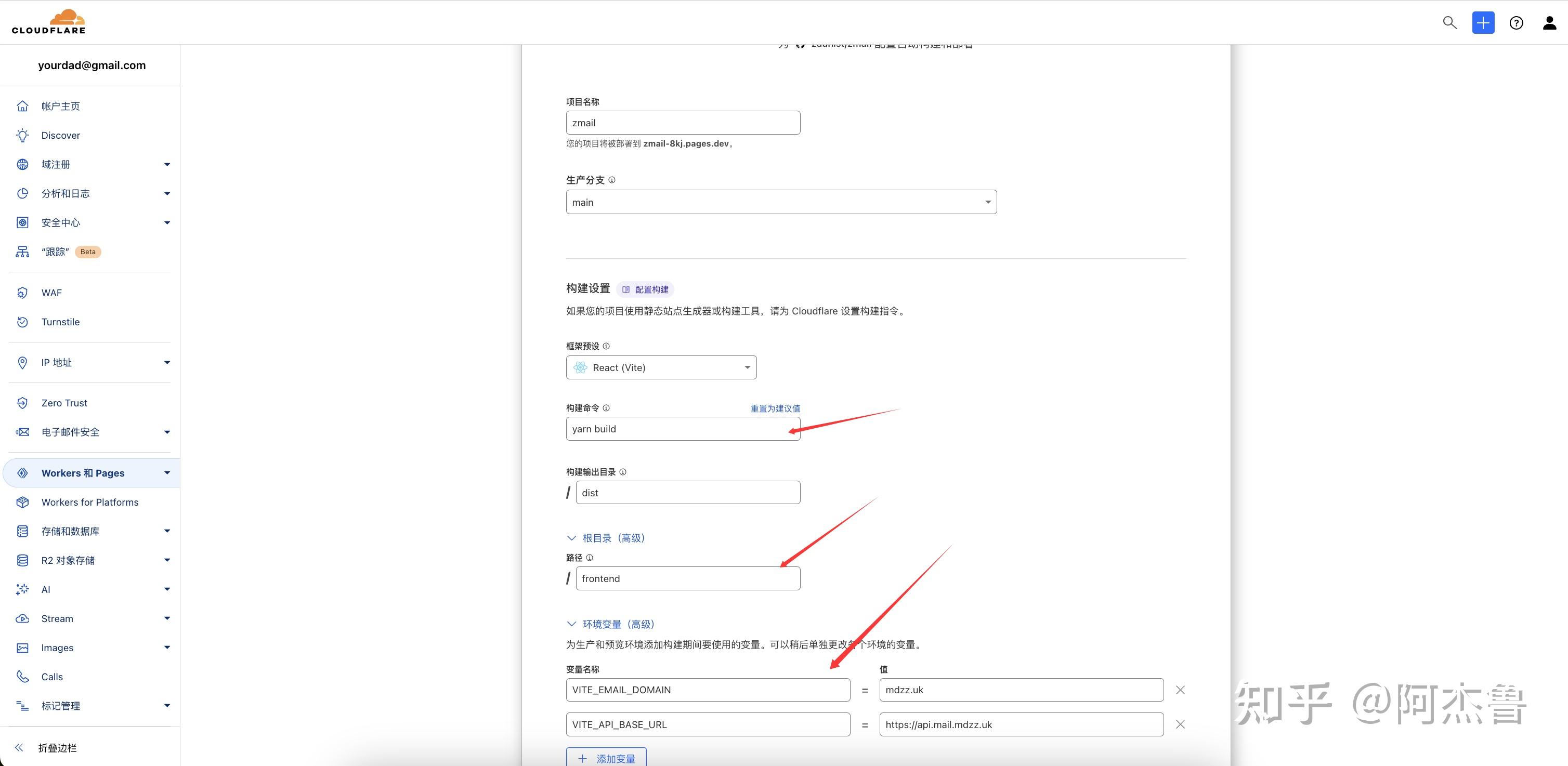Click info icon beside 构建命令 label
Viewport: 1568px width, 766px height.
[606, 407]
